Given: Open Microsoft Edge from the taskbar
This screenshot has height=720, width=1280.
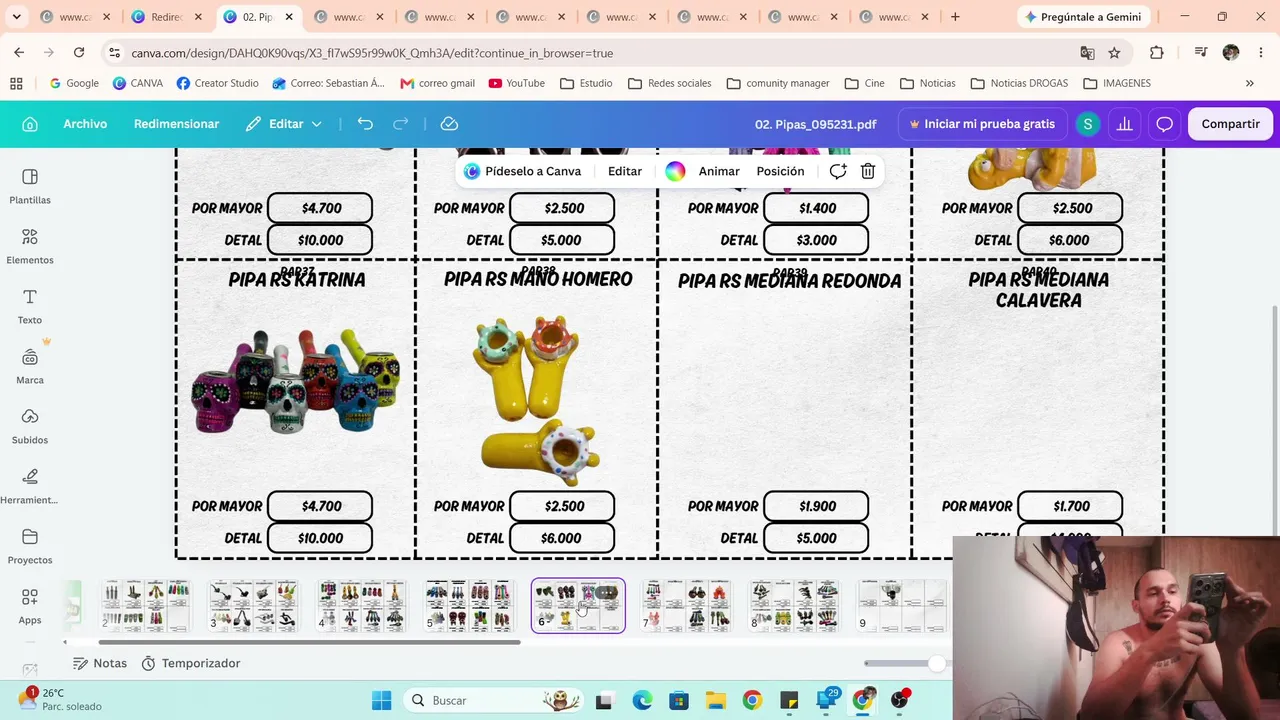Looking at the screenshot, I should click(x=642, y=700).
